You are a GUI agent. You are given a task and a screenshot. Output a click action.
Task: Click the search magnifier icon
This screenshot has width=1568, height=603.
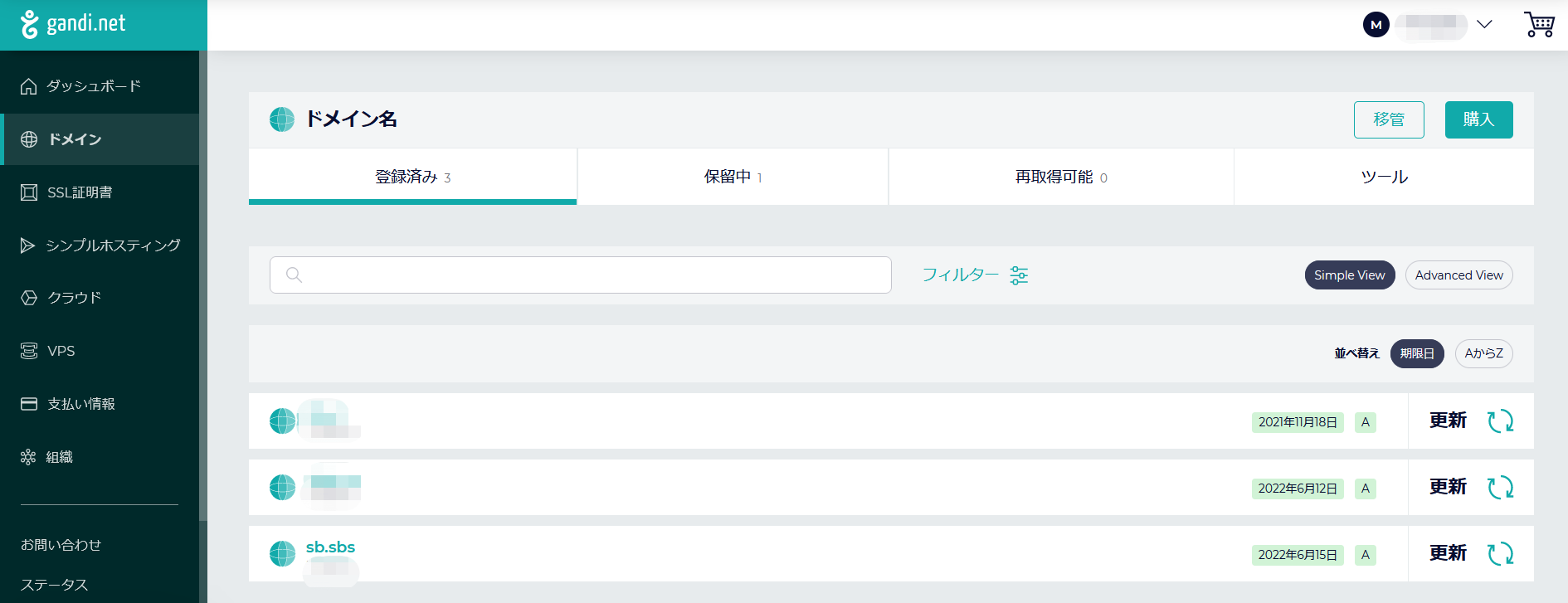click(294, 275)
